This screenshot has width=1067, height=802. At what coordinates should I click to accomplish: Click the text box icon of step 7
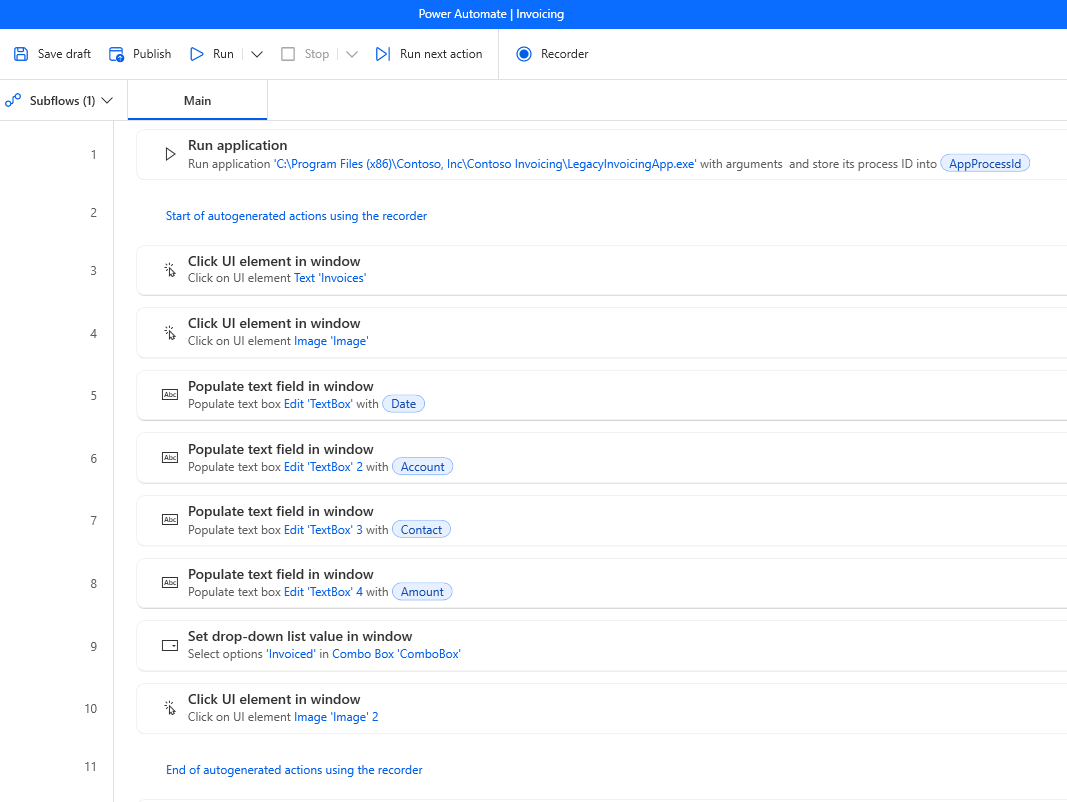169,520
